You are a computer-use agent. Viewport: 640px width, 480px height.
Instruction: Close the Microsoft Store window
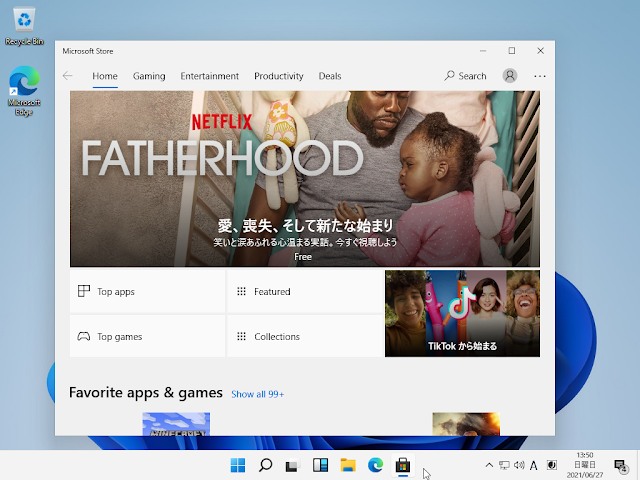[540, 51]
